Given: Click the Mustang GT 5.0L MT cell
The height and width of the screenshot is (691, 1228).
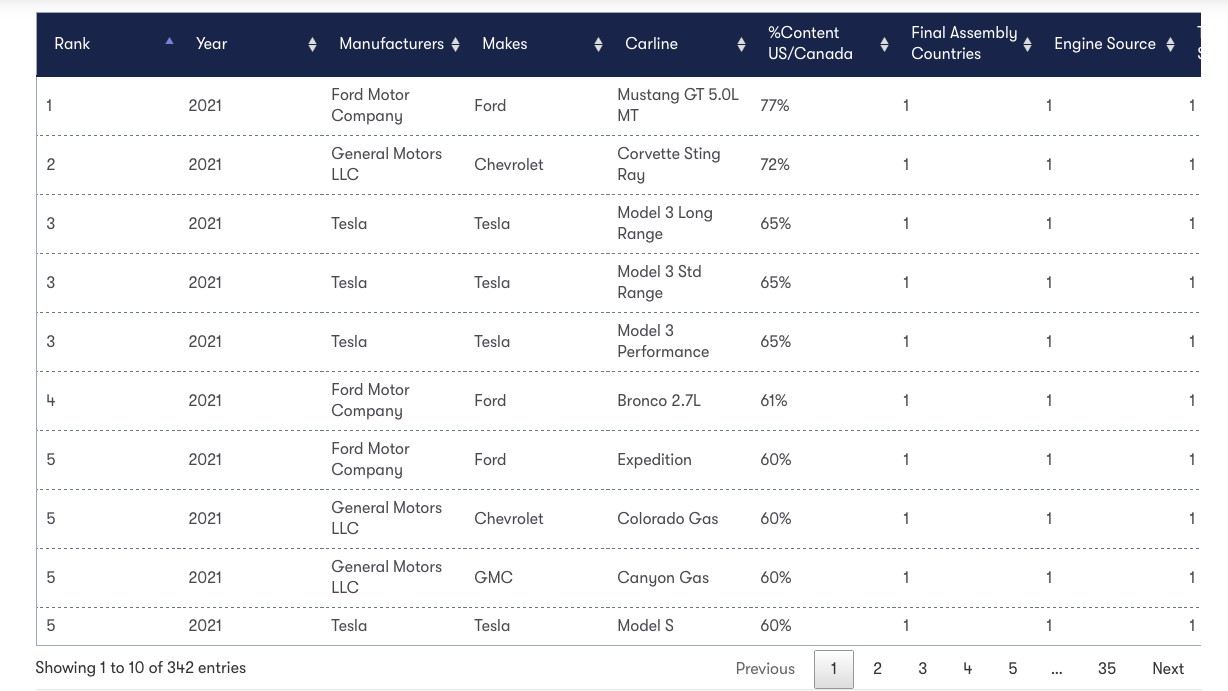Looking at the screenshot, I should (677, 105).
